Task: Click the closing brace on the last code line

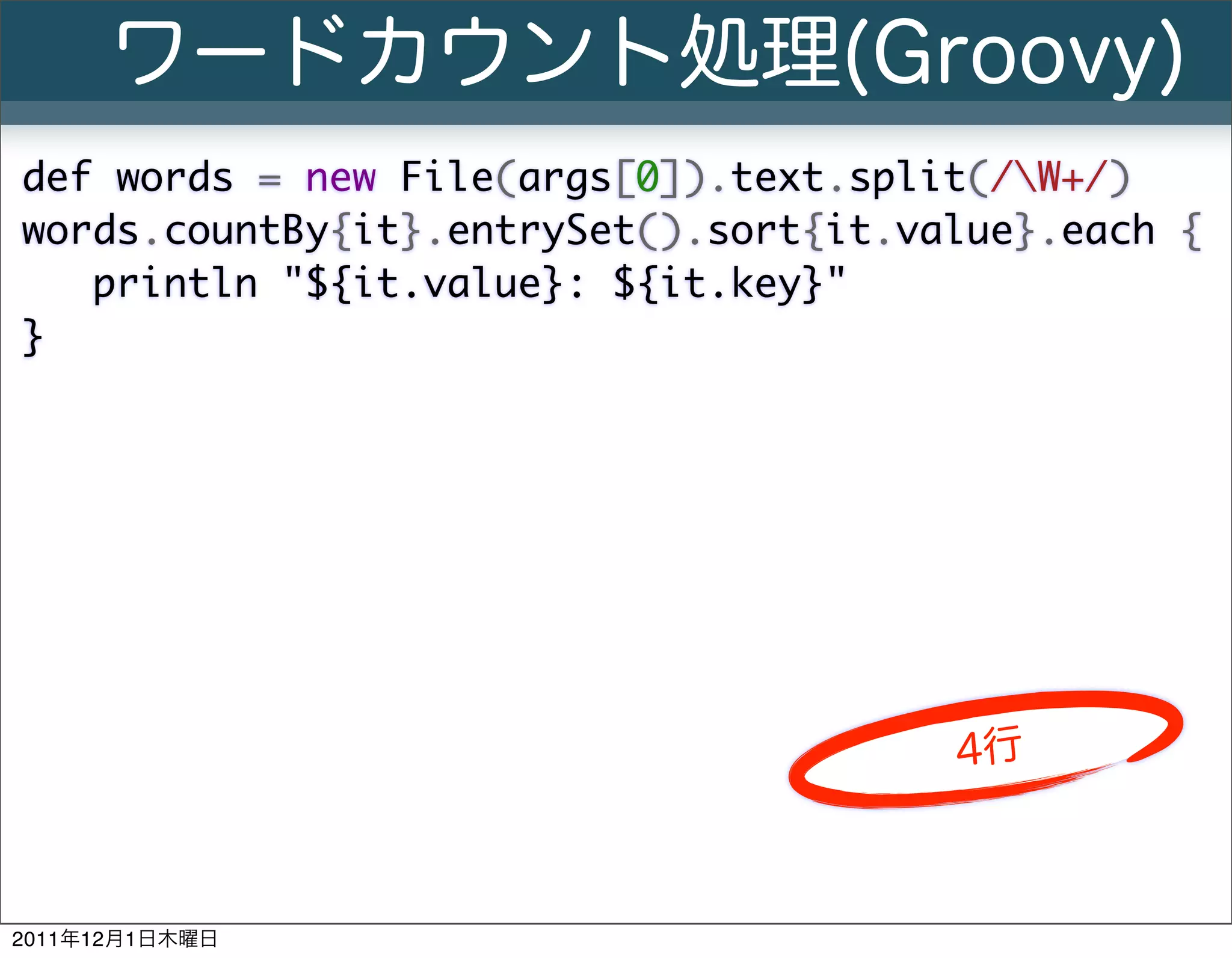Action: click(32, 337)
